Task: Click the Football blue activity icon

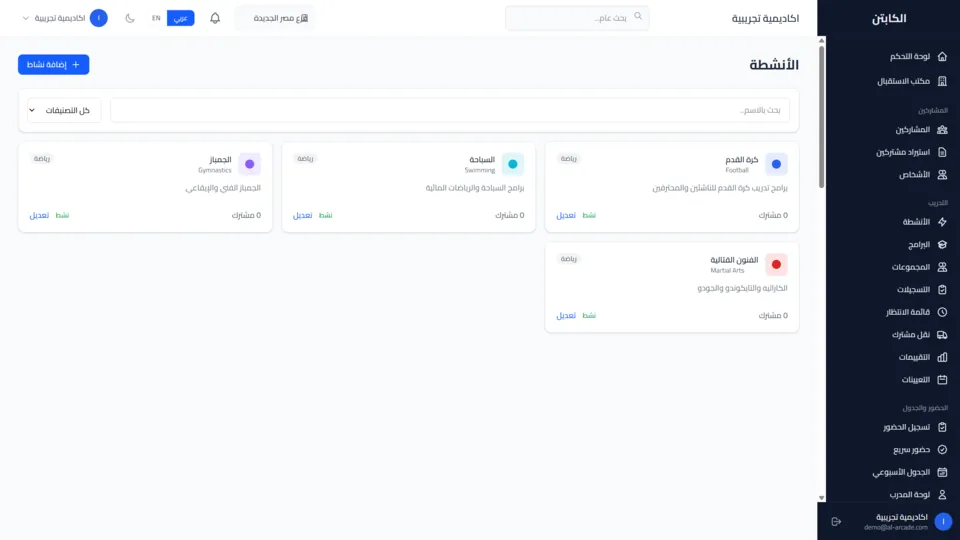Action: coord(776,164)
